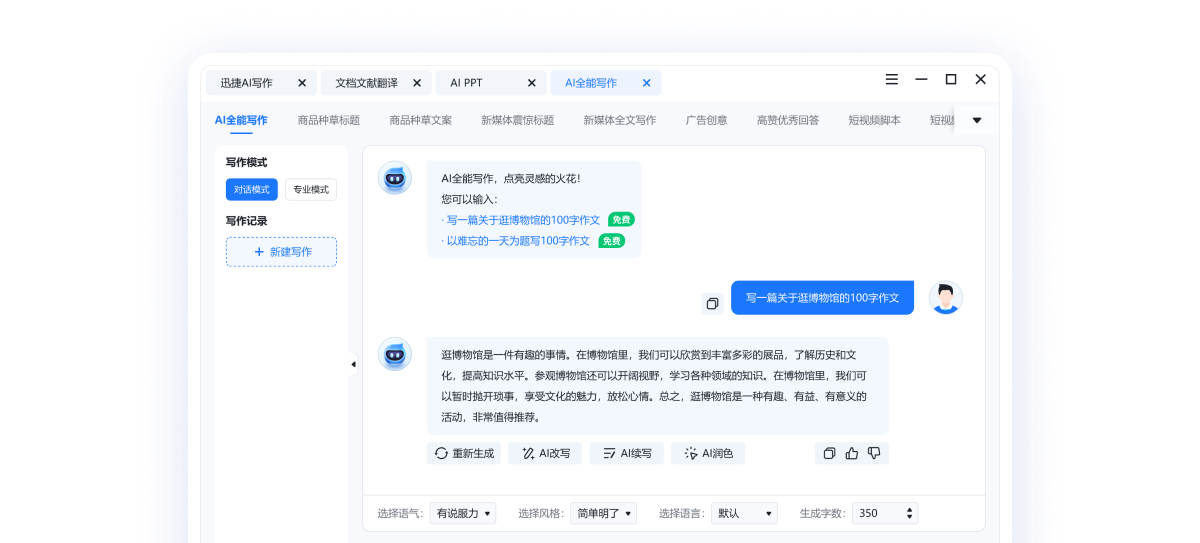Copy the user's sent message
This screenshot has height=543, width=1200.
[x=712, y=303]
